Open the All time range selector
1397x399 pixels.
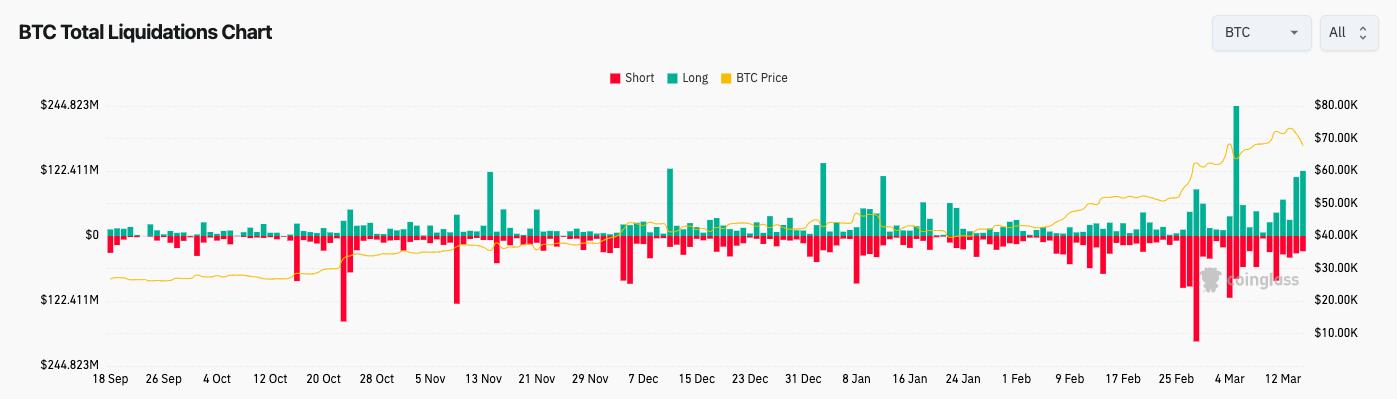pyautogui.click(x=1348, y=32)
